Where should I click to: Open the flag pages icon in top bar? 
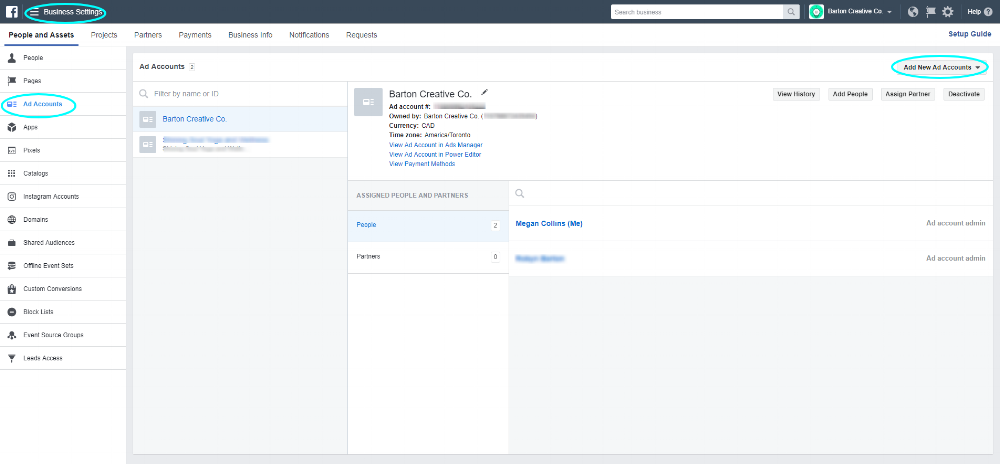[930, 11]
